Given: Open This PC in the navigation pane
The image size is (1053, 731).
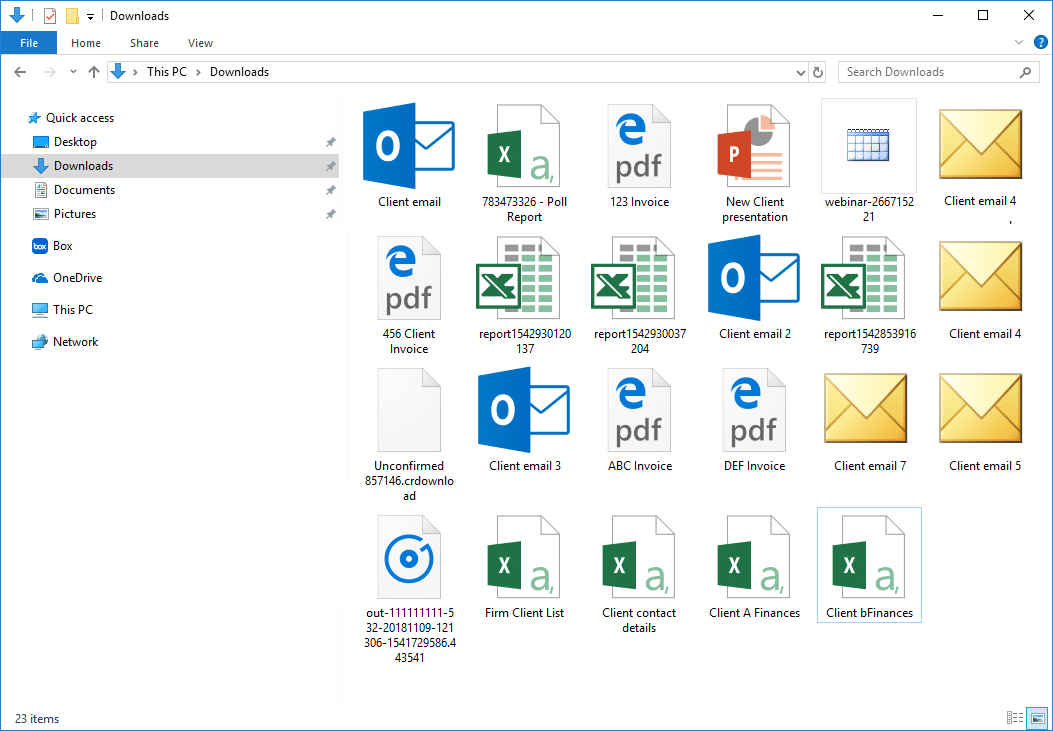Looking at the screenshot, I should [x=62, y=309].
